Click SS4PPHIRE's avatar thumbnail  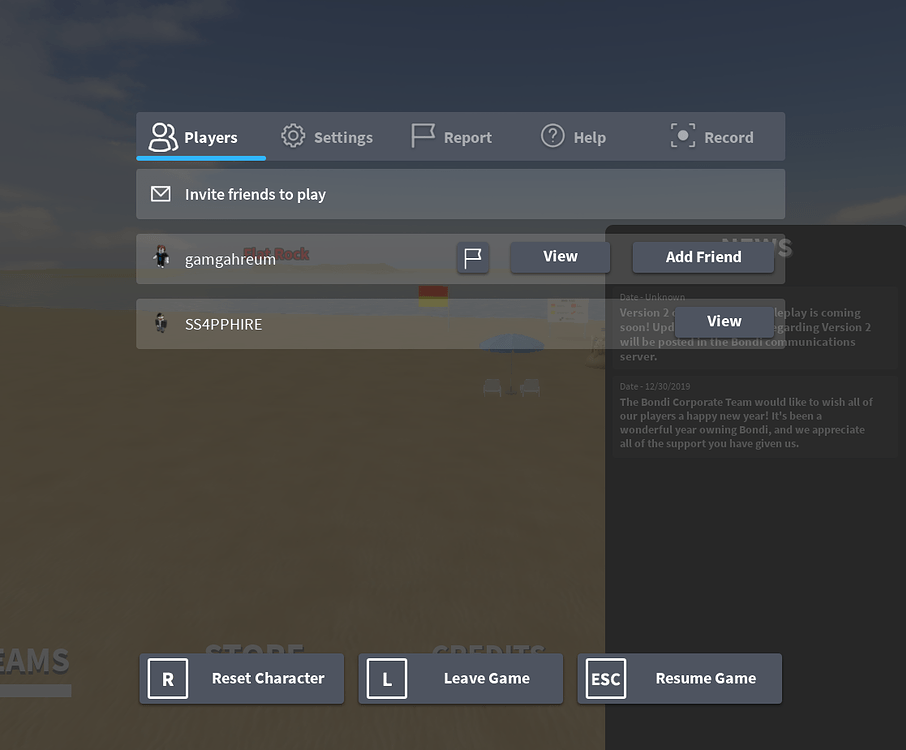[x=162, y=323]
